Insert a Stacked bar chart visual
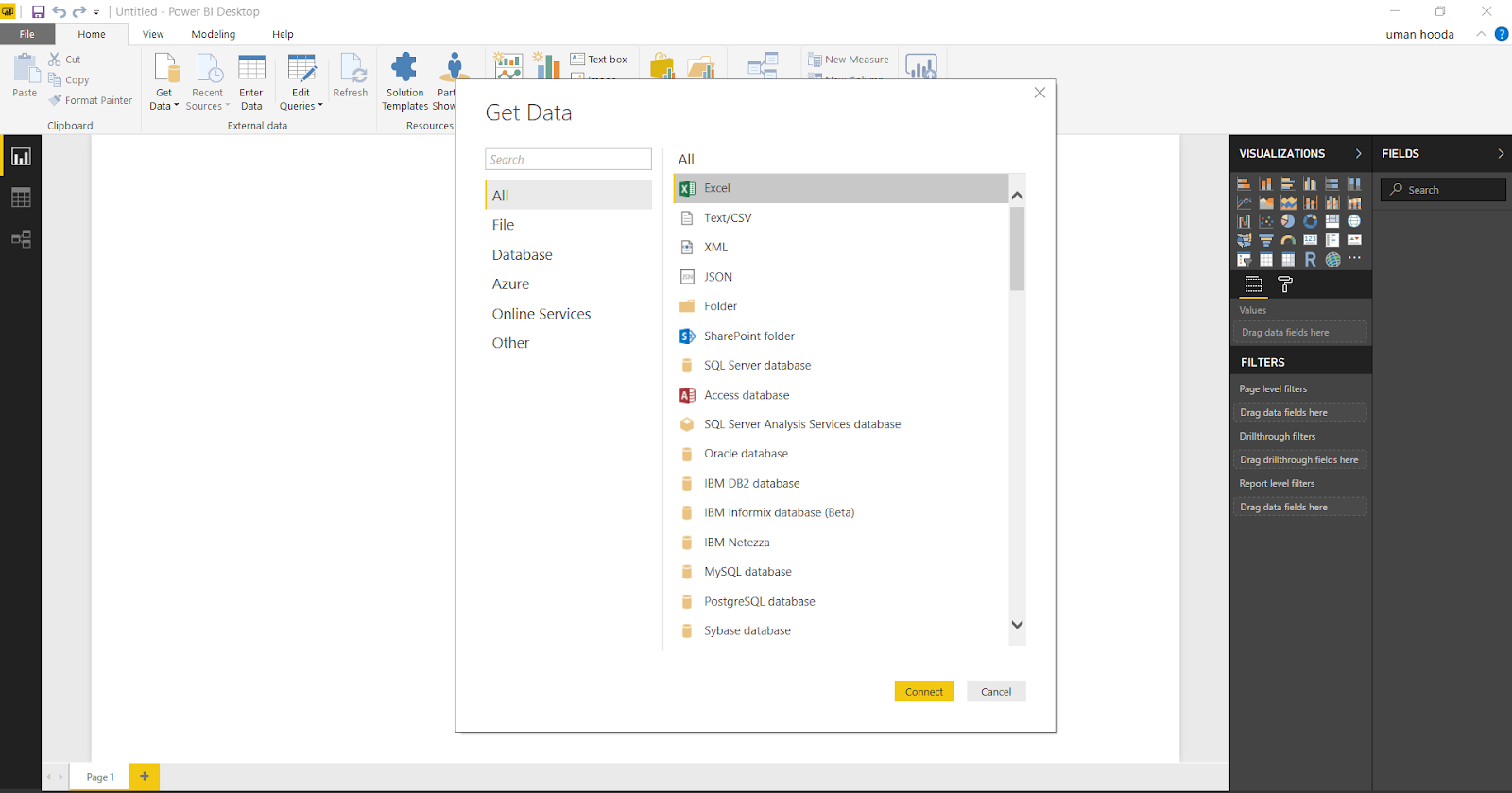The image size is (1512, 793). pyautogui.click(x=1244, y=183)
